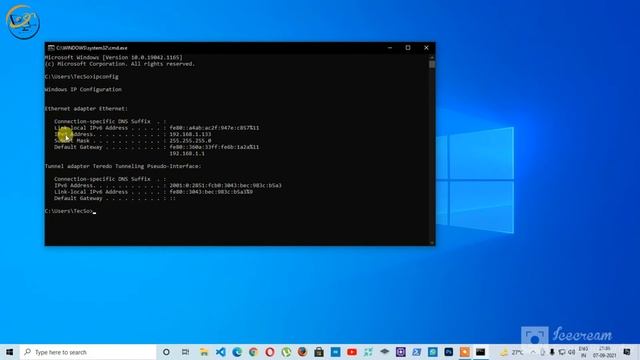
Task: Click the gateway address 192.168.1.1
Action: [x=187, y=153]
